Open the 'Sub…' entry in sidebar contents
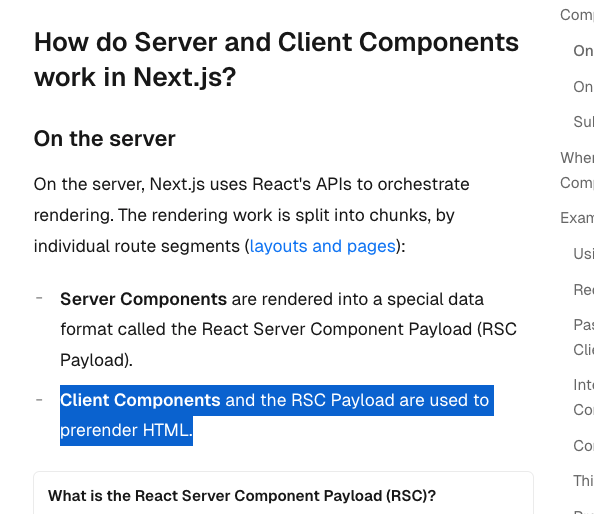 583,122
